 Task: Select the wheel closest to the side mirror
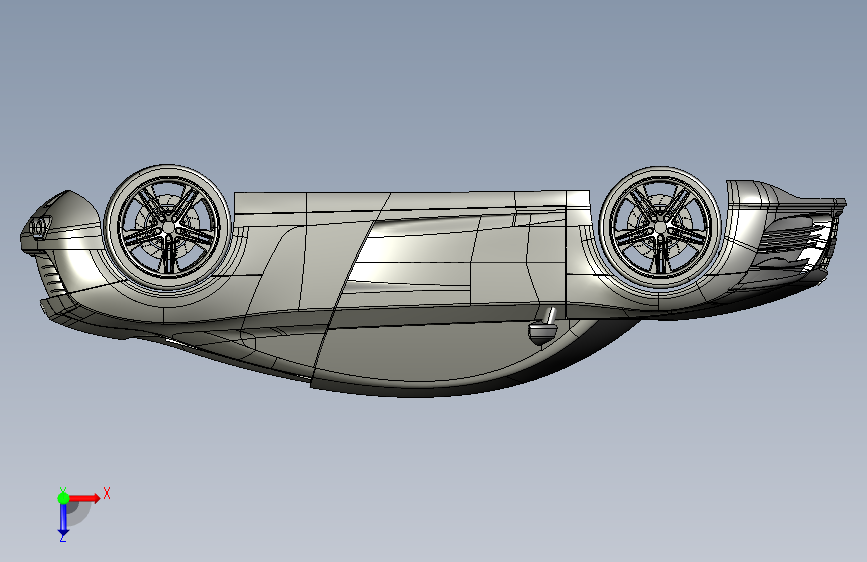pos(660,227)
